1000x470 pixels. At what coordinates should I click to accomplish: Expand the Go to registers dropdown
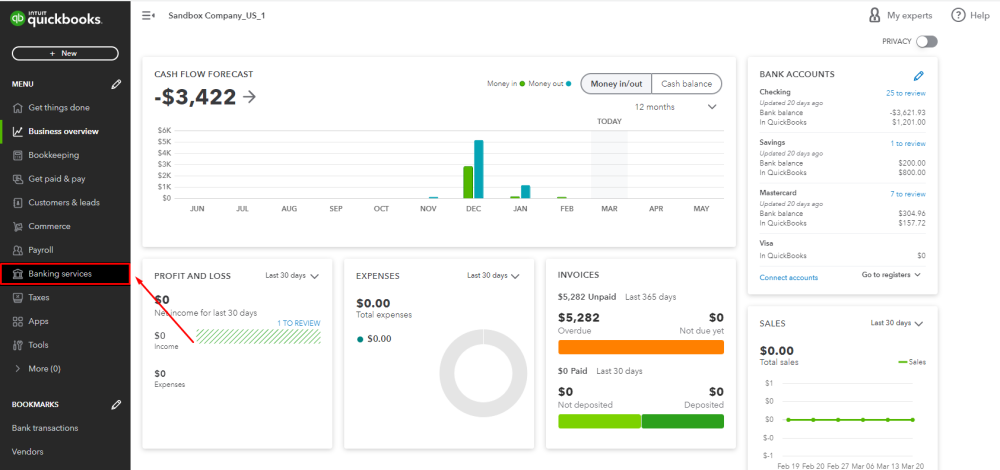[x=891, y=275]
